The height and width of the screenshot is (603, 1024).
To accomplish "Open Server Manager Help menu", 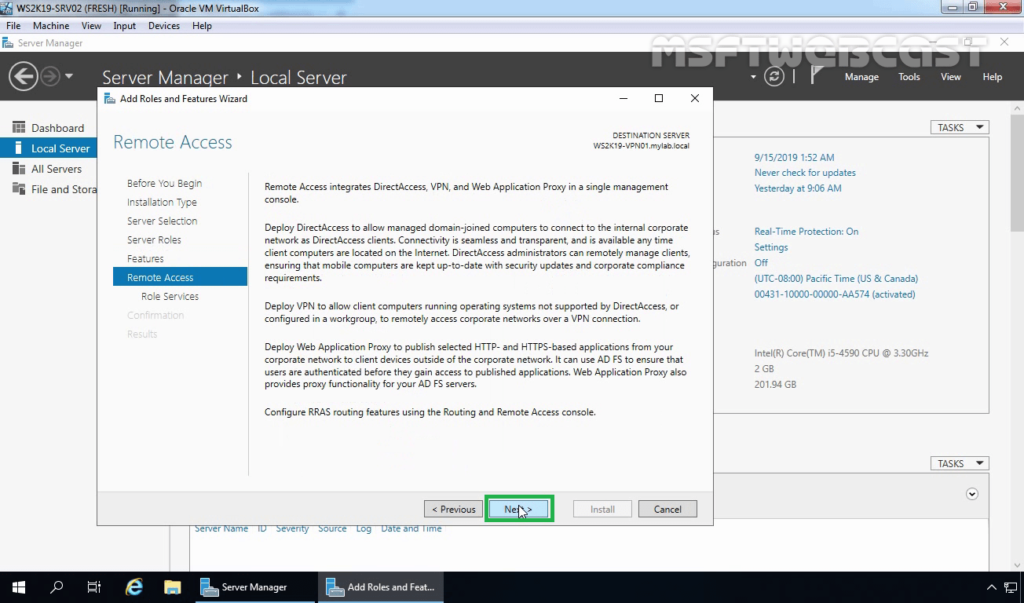I will [x=992, y=76].
